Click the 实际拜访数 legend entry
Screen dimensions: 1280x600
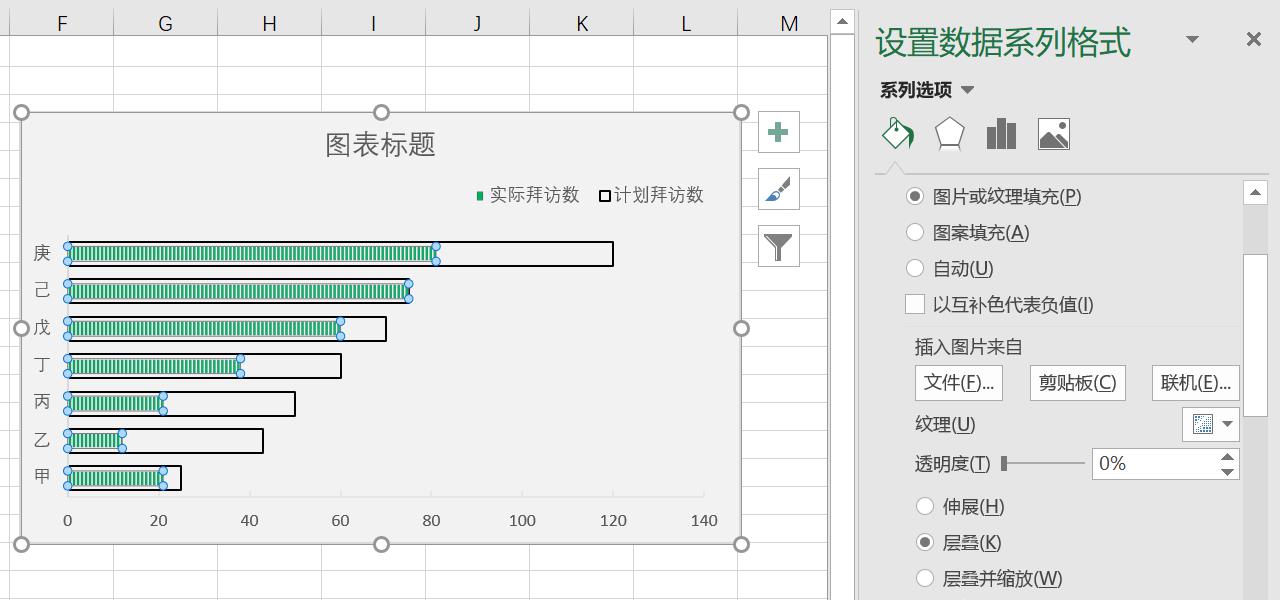point(528,195)
